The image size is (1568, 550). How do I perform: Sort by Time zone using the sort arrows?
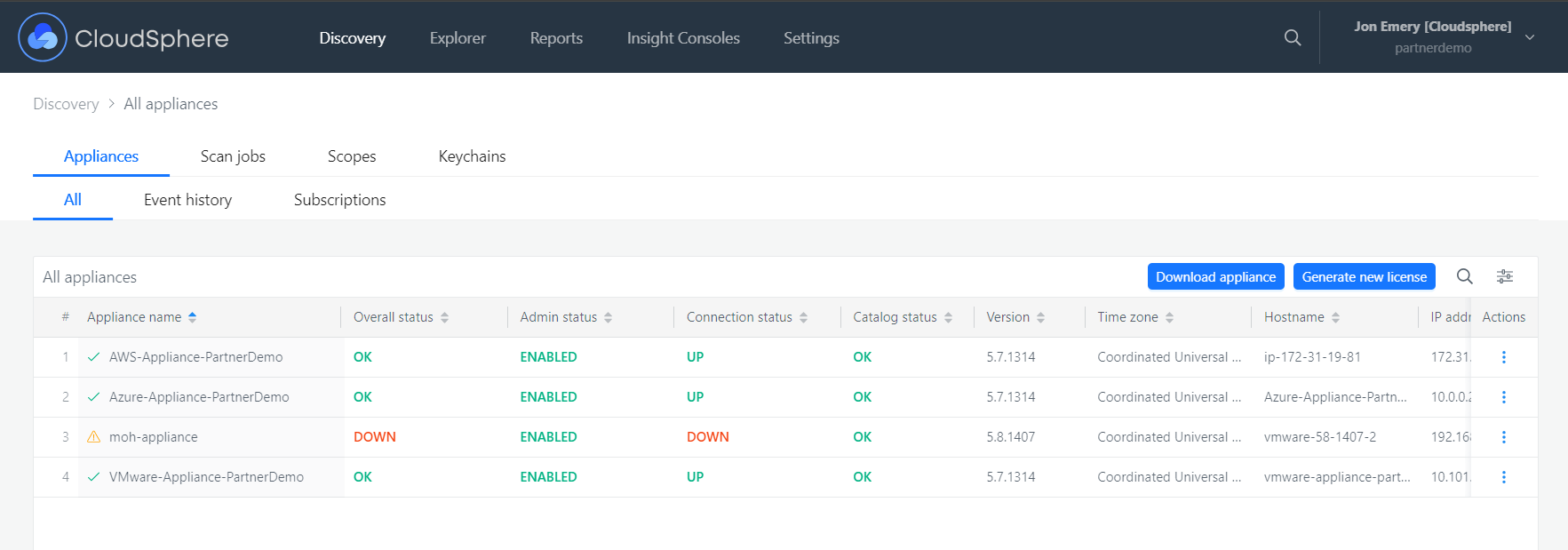click(x=1169, y=317)
